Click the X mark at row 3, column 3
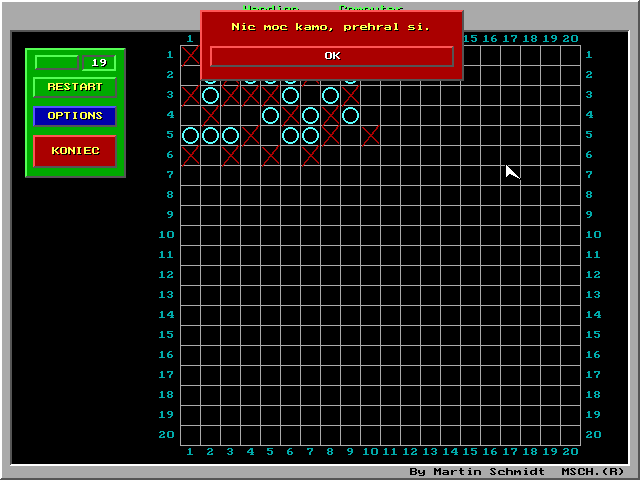Screen dimensions: 640x480 [230, 96]
